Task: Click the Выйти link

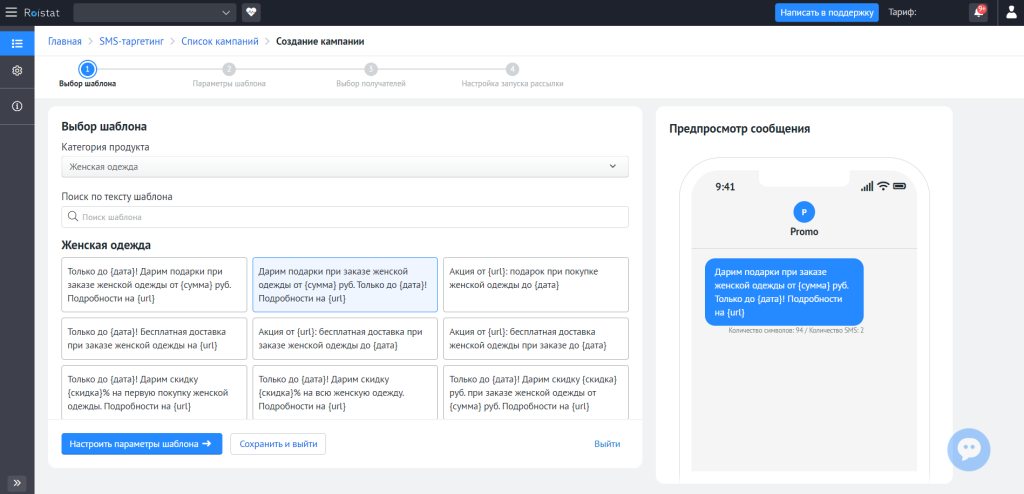Action: click(607, 444)
